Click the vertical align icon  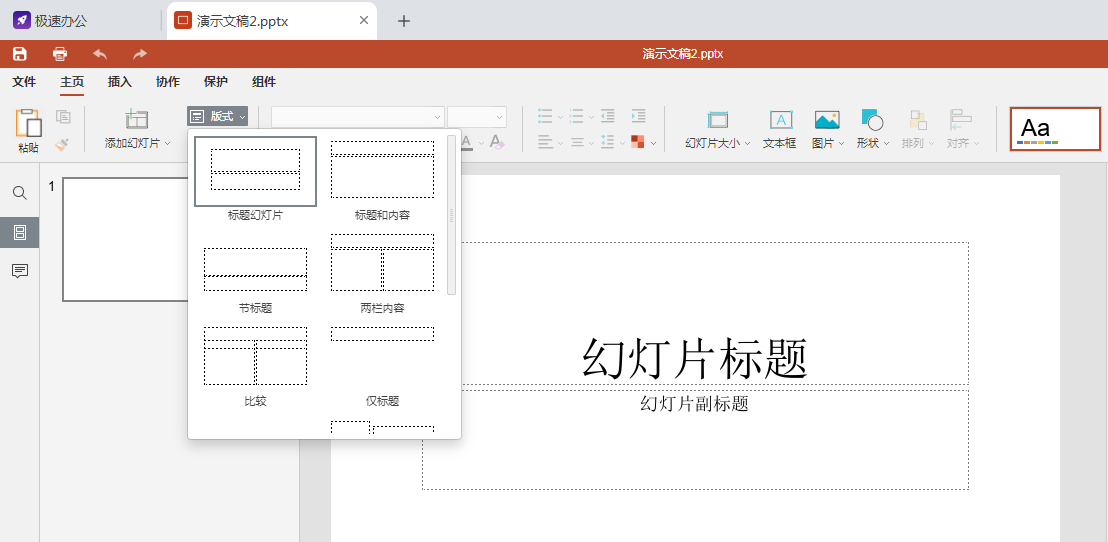[x=577, y=142]
